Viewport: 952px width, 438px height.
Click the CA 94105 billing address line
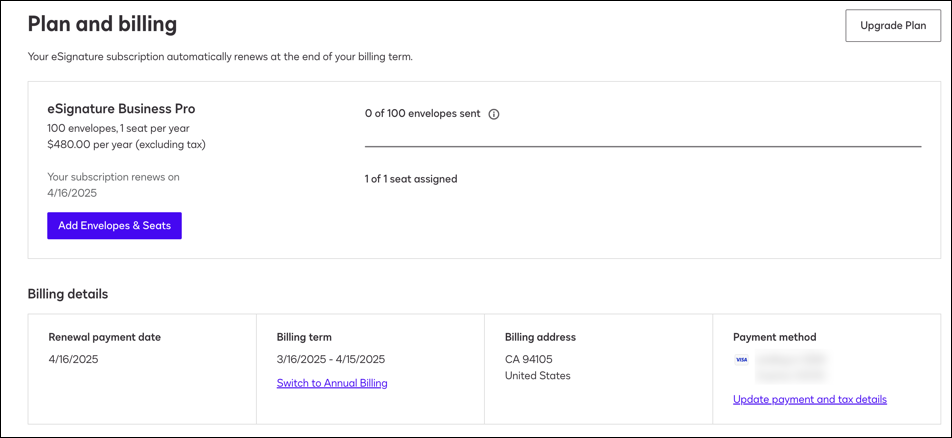point(531,359)
